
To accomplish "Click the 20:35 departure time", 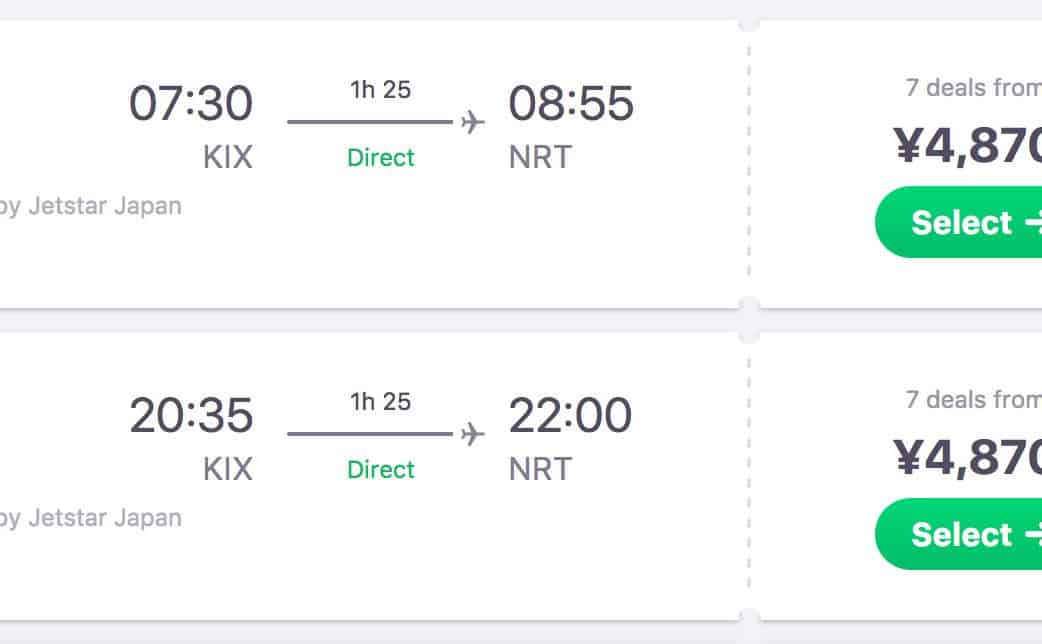I will pyautogui.click(x=191, y=415).
